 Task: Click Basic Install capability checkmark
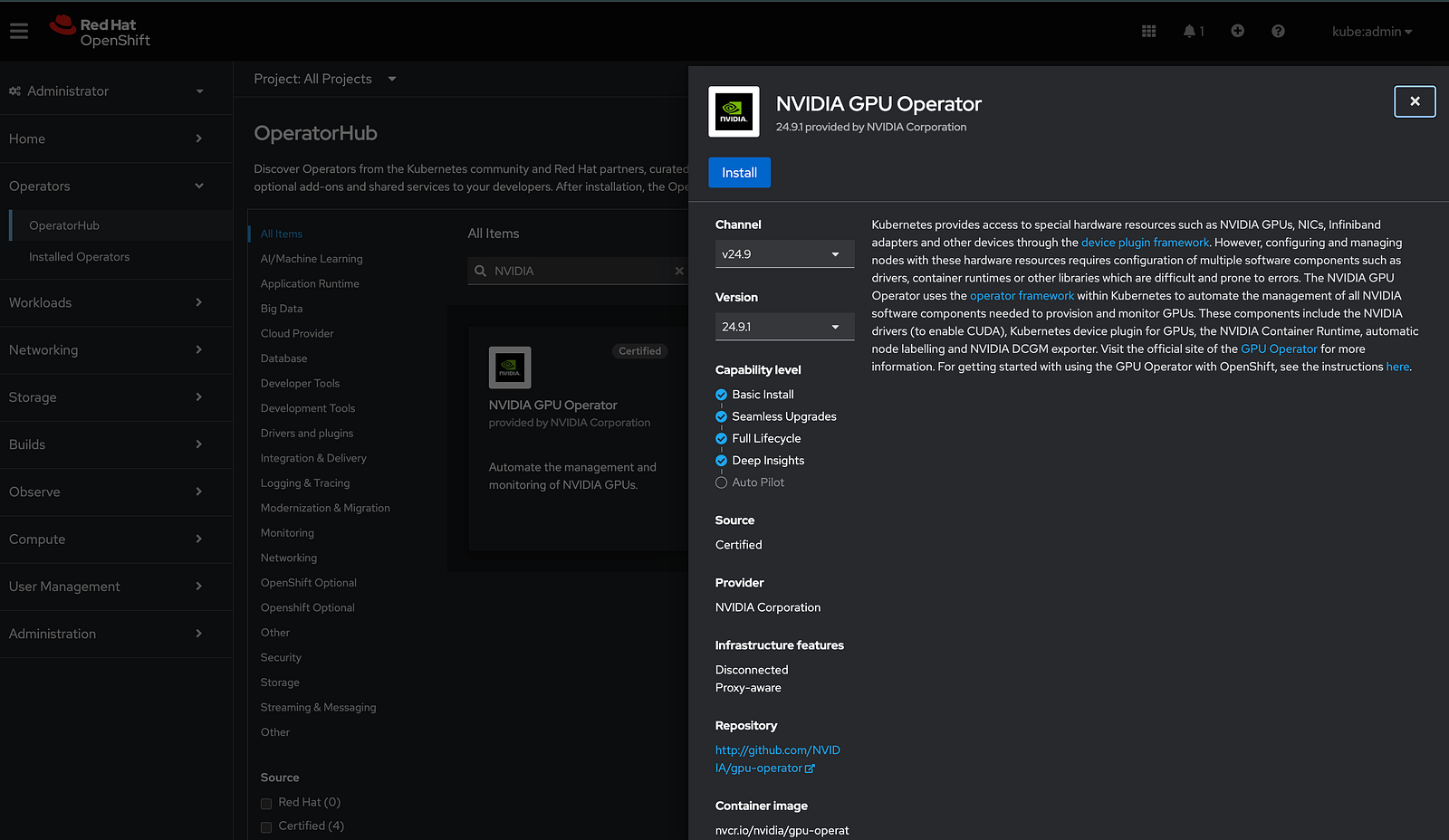[x=721, y=395]
